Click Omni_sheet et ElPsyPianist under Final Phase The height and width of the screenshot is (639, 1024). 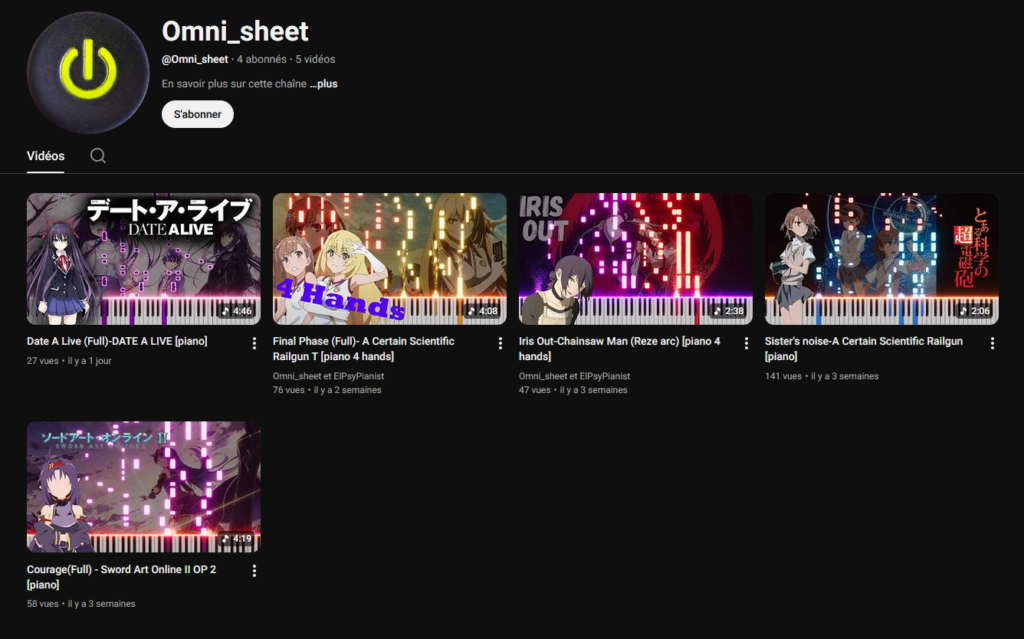point(328,376)
